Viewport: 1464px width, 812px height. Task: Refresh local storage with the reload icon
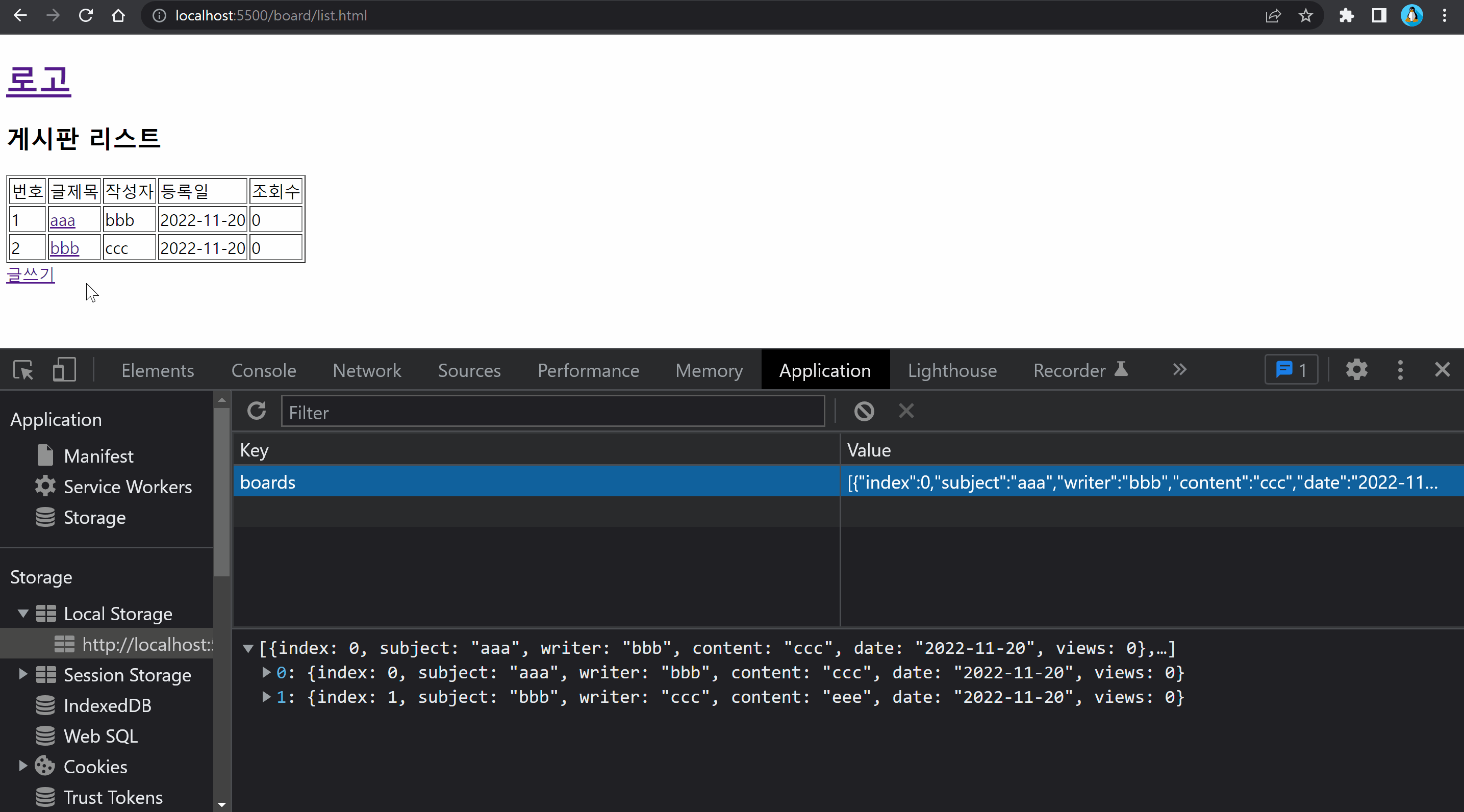click(257, 412)
